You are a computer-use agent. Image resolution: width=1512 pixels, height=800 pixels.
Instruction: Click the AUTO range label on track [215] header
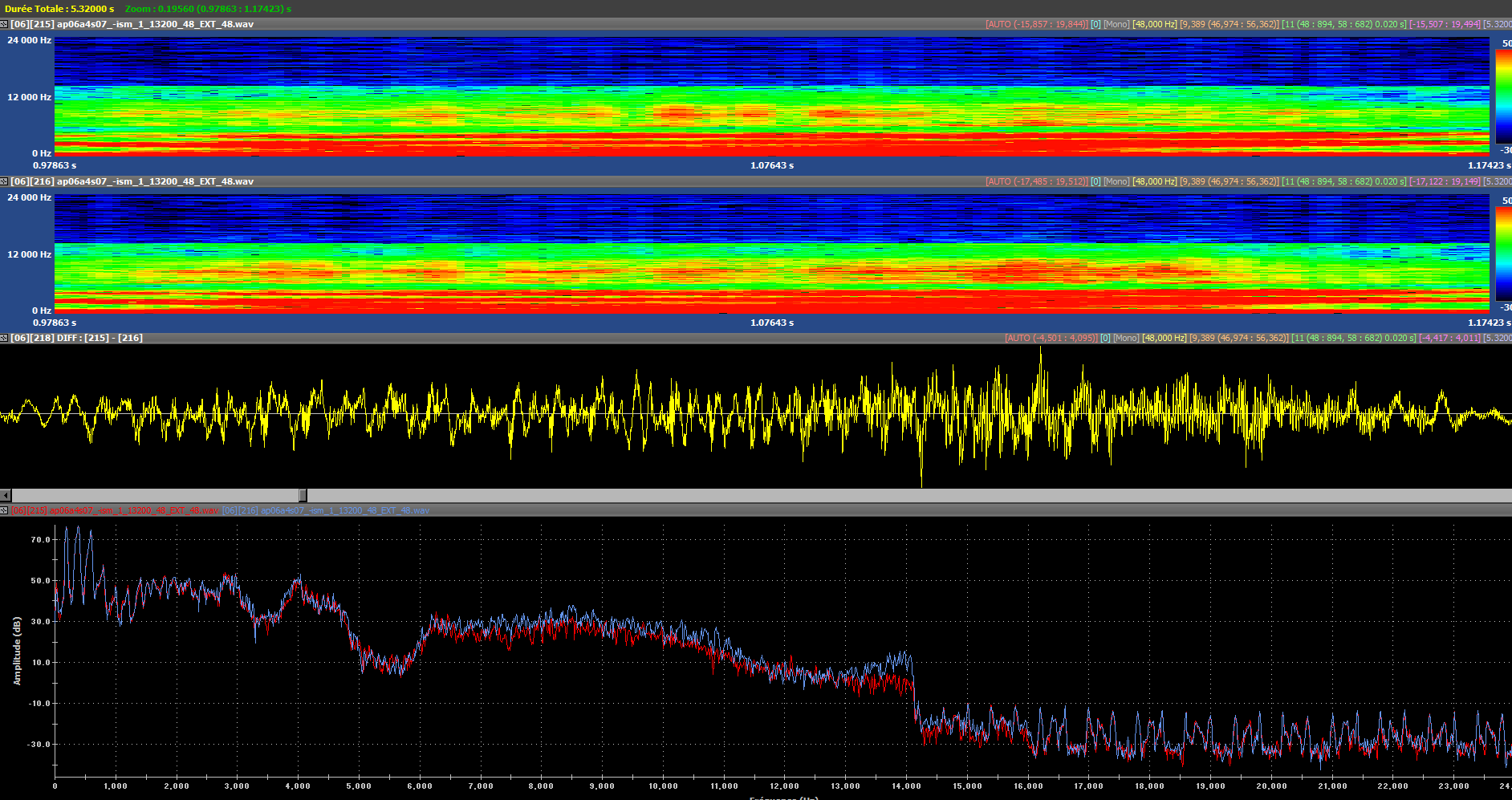(1036, 24)
